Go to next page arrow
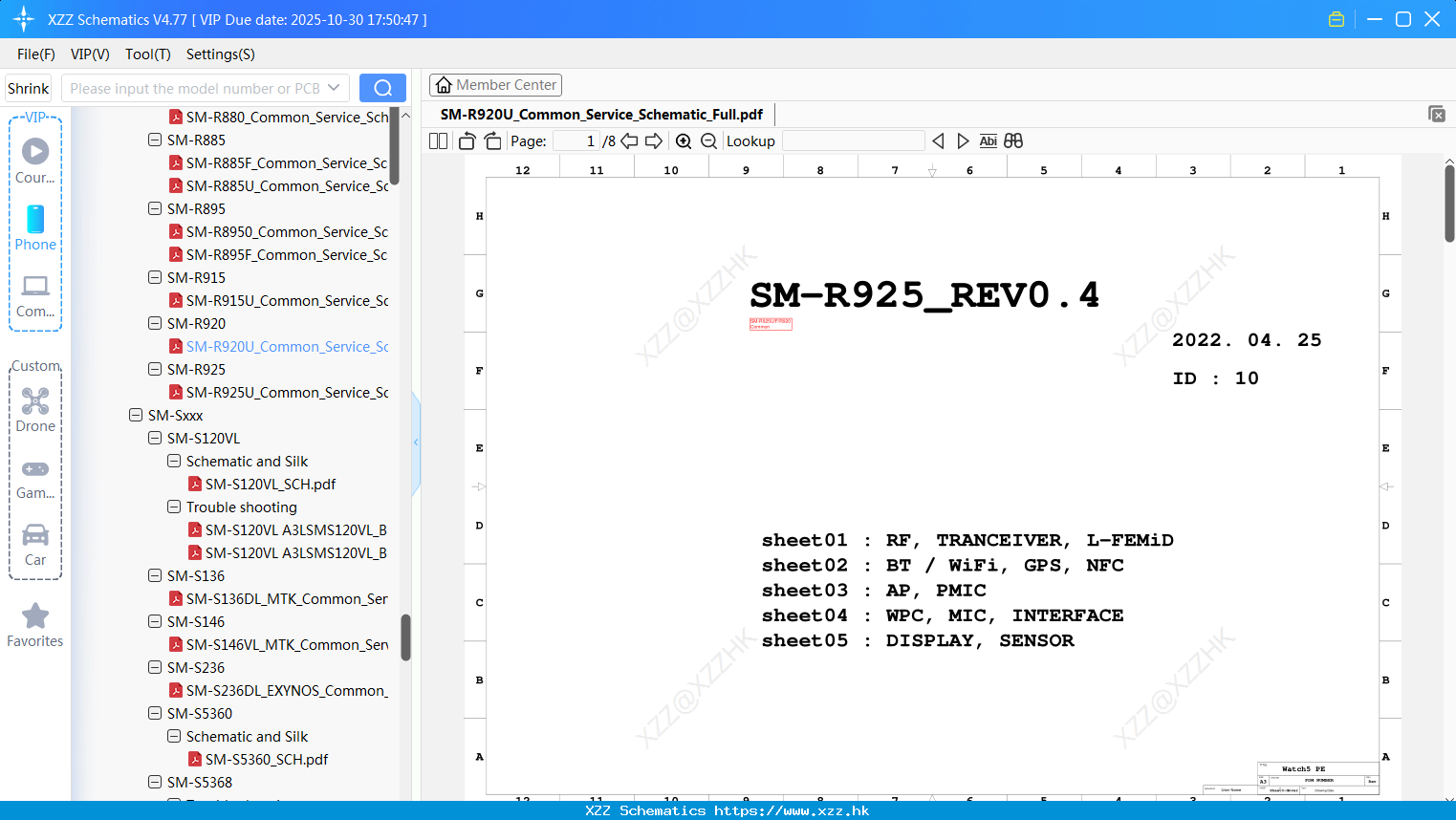1456x820 pixels. tap(654, 141)
